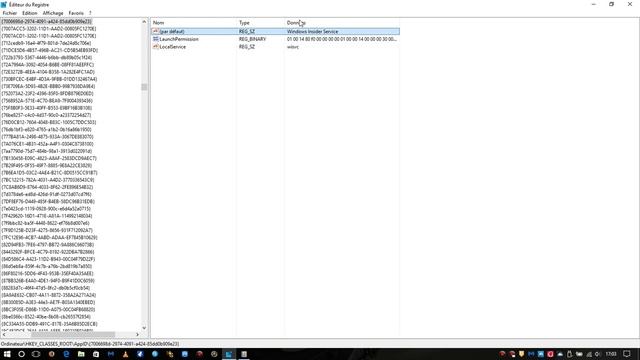The height and width of the screenshot is (360, 640).
Task: Select the {8BC3F05E-D86B-11D0...} key
Action: click(x=48, y=309)
